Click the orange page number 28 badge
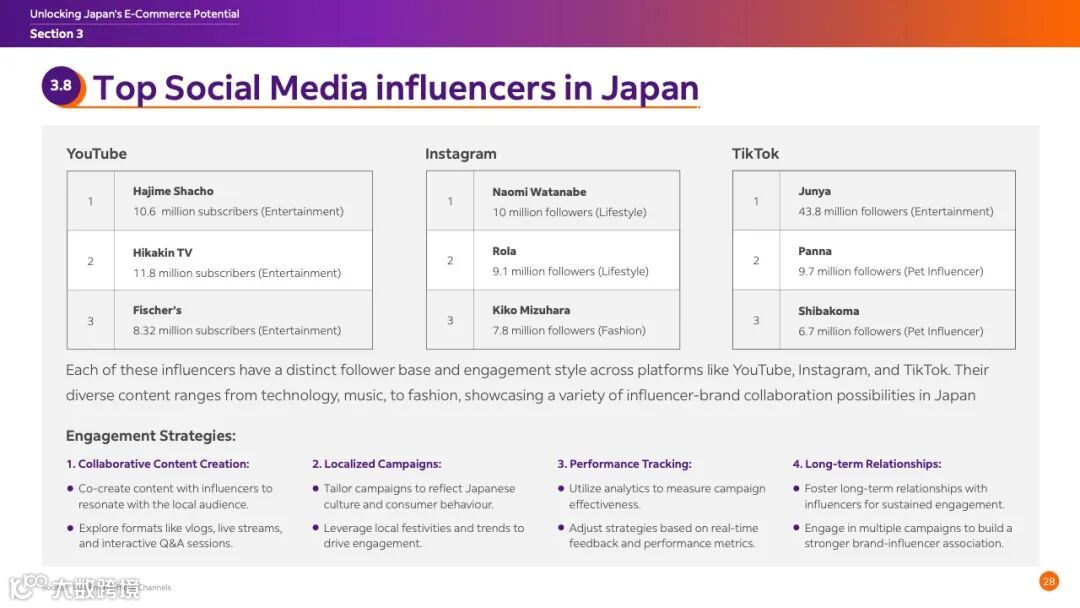This screenshot has width=1080, height=608. (1048, 581)
